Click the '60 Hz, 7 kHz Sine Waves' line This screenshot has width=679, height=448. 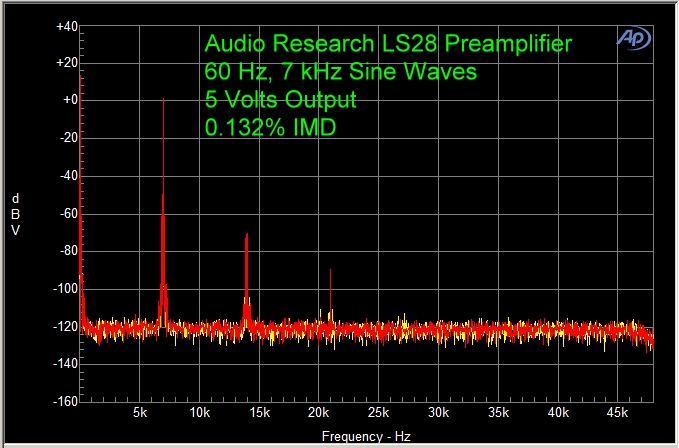pos(340,72)
